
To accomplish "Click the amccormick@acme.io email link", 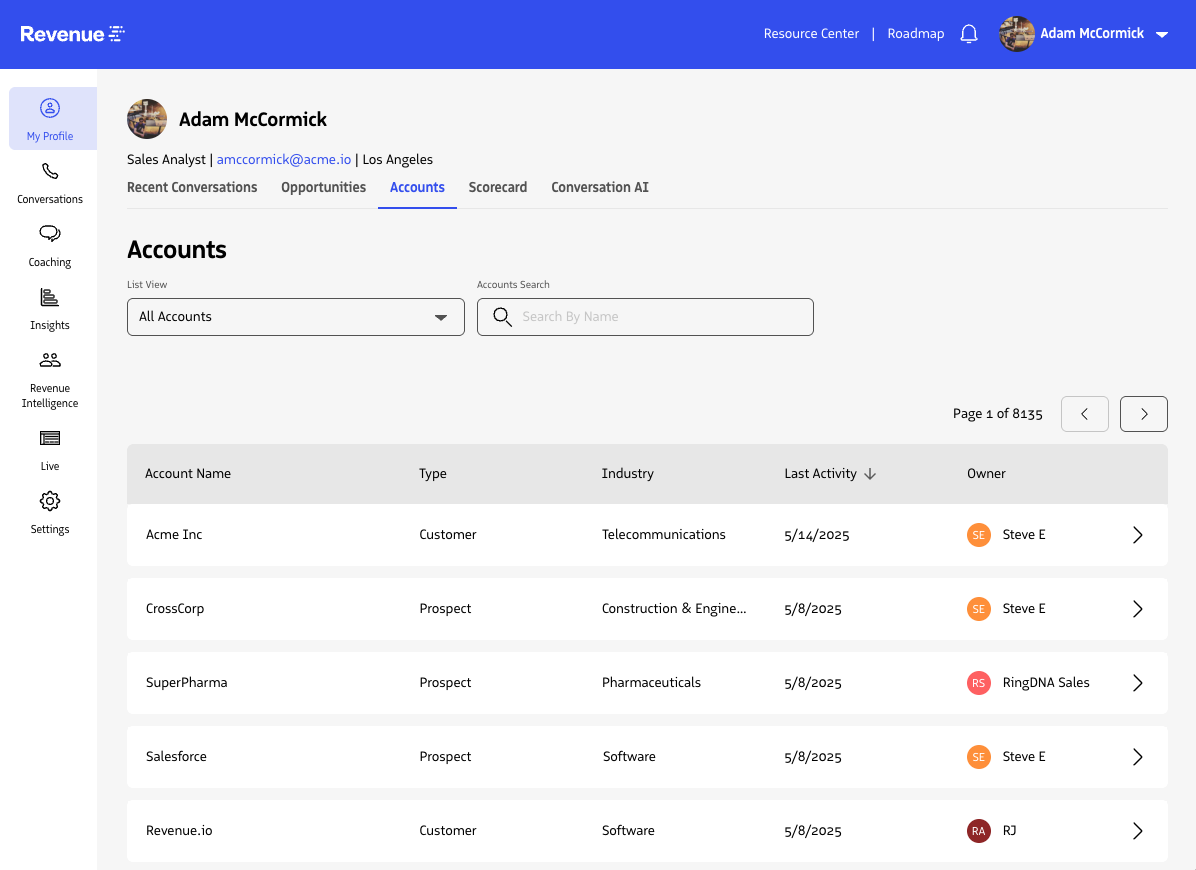I will (284, 159).
